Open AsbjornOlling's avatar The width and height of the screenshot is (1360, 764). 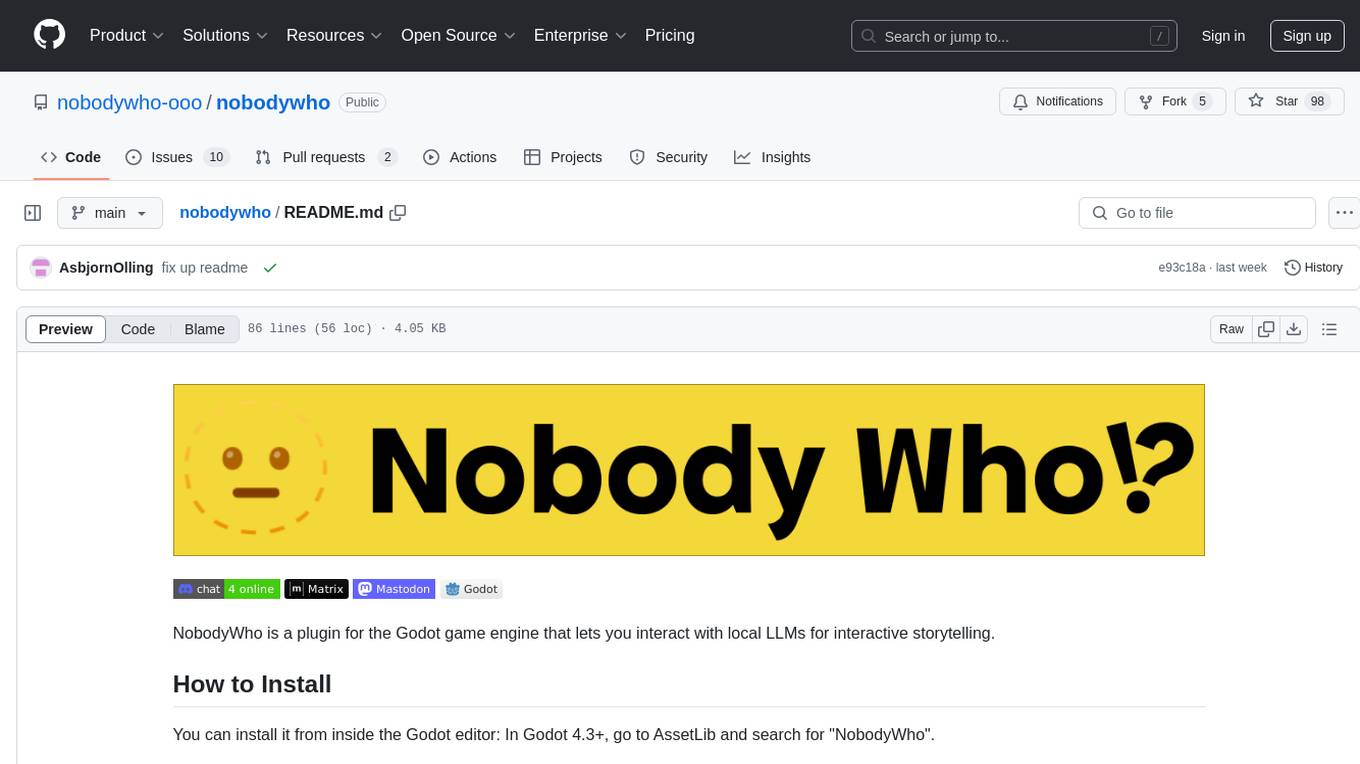pyautogui.click(x=41, y=268)
